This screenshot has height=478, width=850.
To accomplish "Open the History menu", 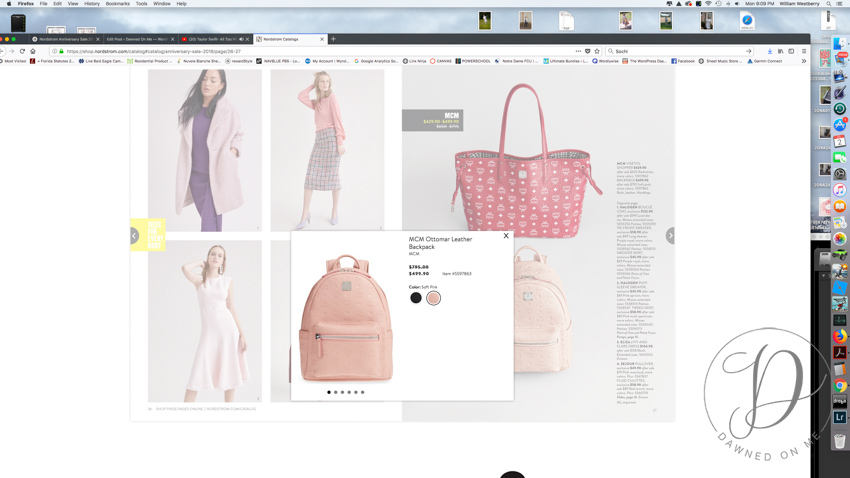I will coord(92,3).
